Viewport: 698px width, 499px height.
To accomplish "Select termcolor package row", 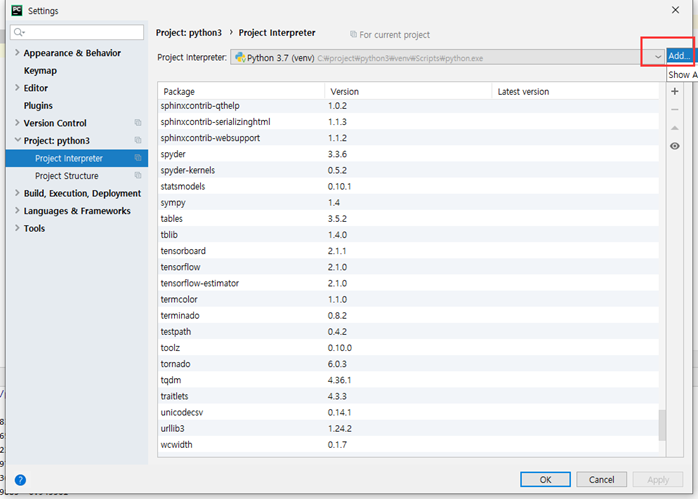I will click(x=408, y=299).
